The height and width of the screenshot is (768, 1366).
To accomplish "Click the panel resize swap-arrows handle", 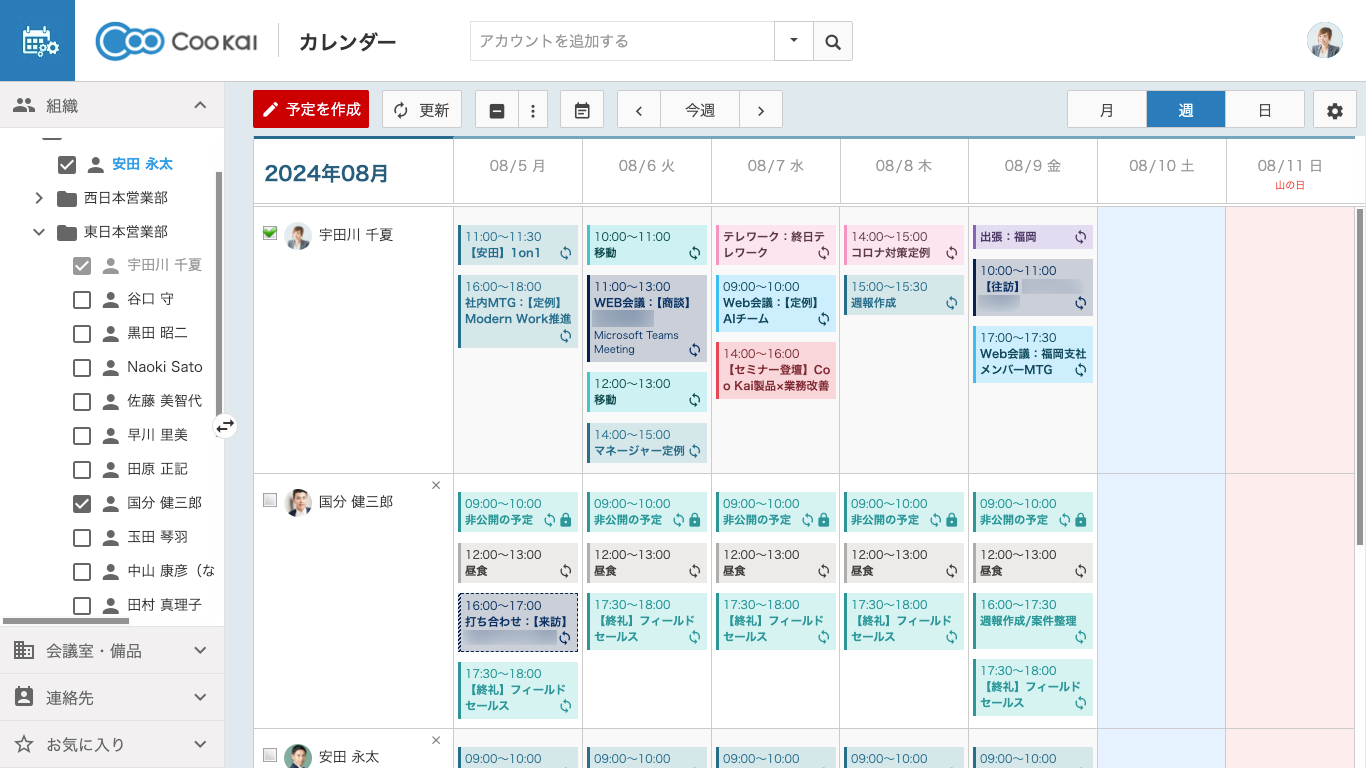I will tap(225, 426).
